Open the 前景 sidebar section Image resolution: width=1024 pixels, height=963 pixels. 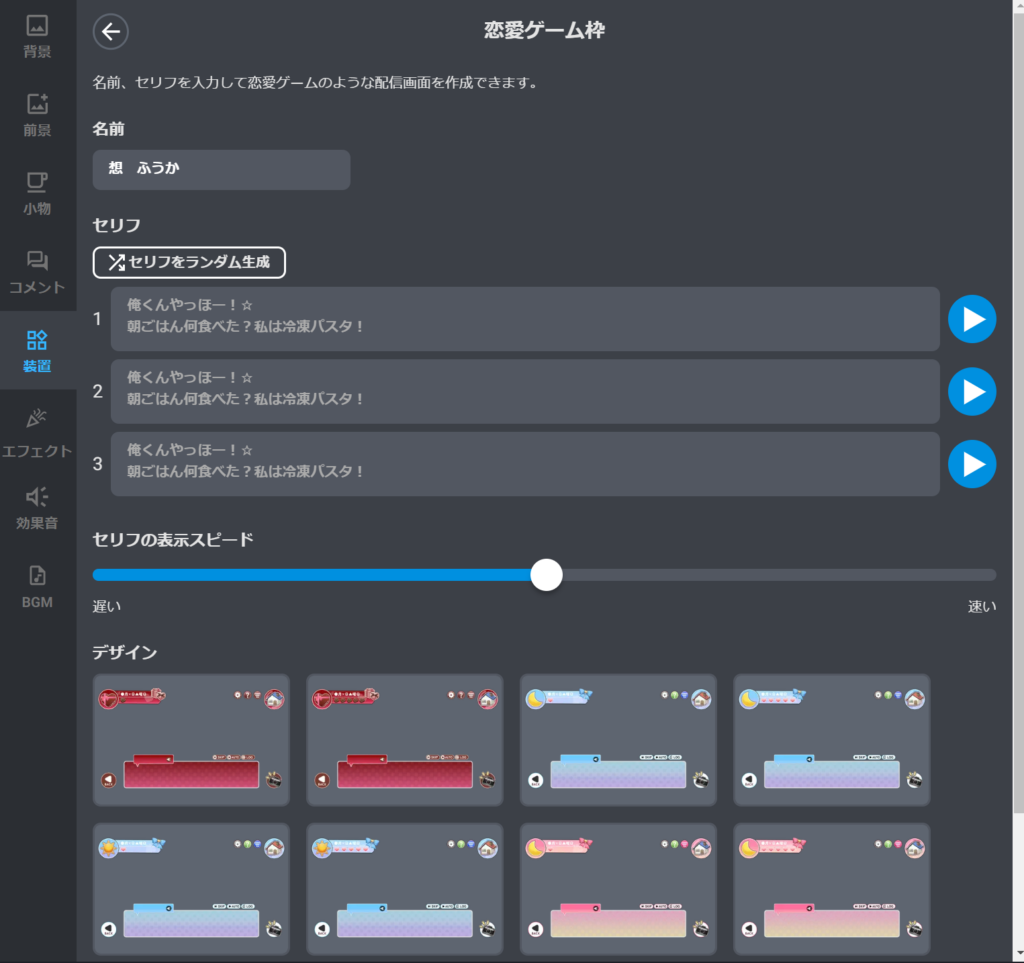(x=37, y=115)
